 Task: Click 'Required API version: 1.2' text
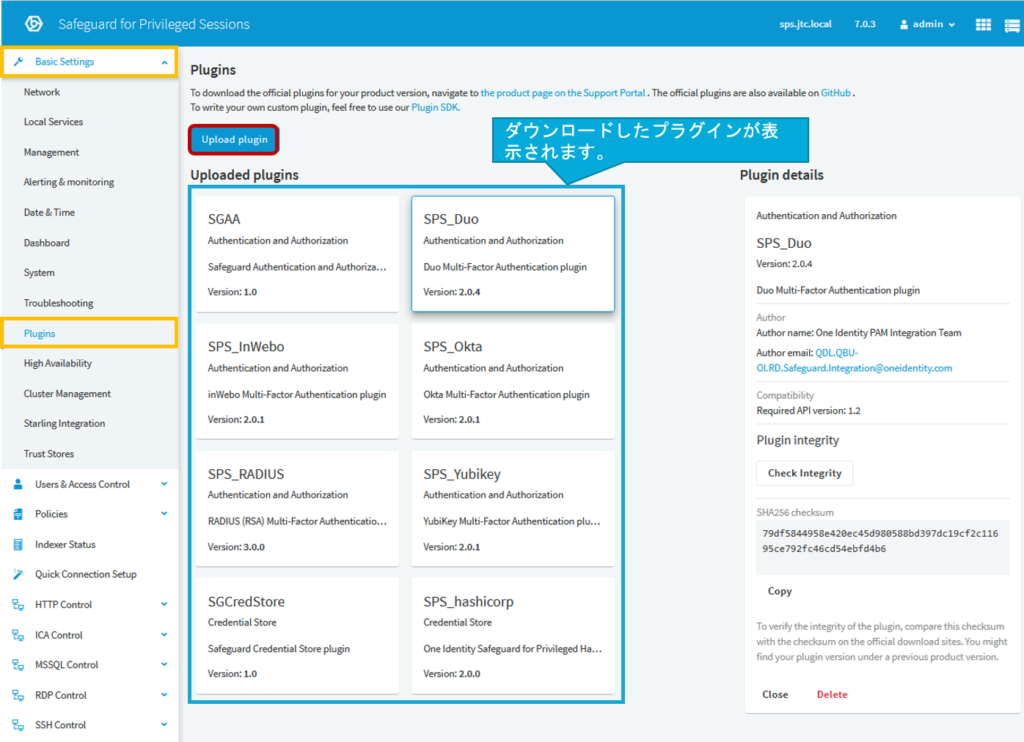808,411
